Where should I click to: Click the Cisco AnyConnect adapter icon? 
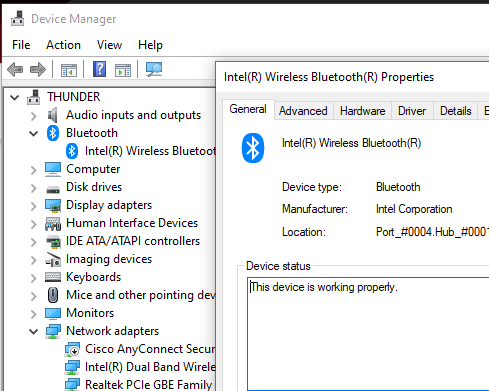(72, 349)
